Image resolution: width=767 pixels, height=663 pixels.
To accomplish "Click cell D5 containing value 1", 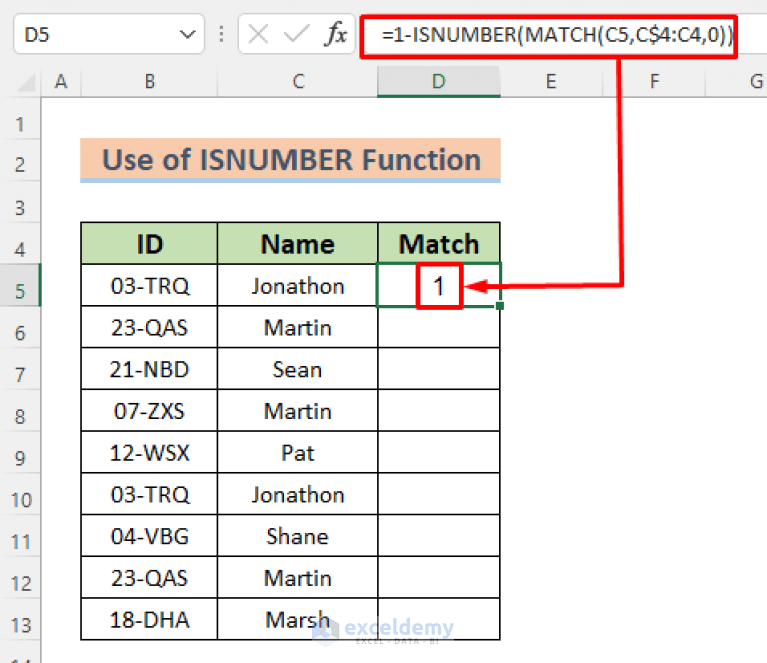I will tap(439, 285).
